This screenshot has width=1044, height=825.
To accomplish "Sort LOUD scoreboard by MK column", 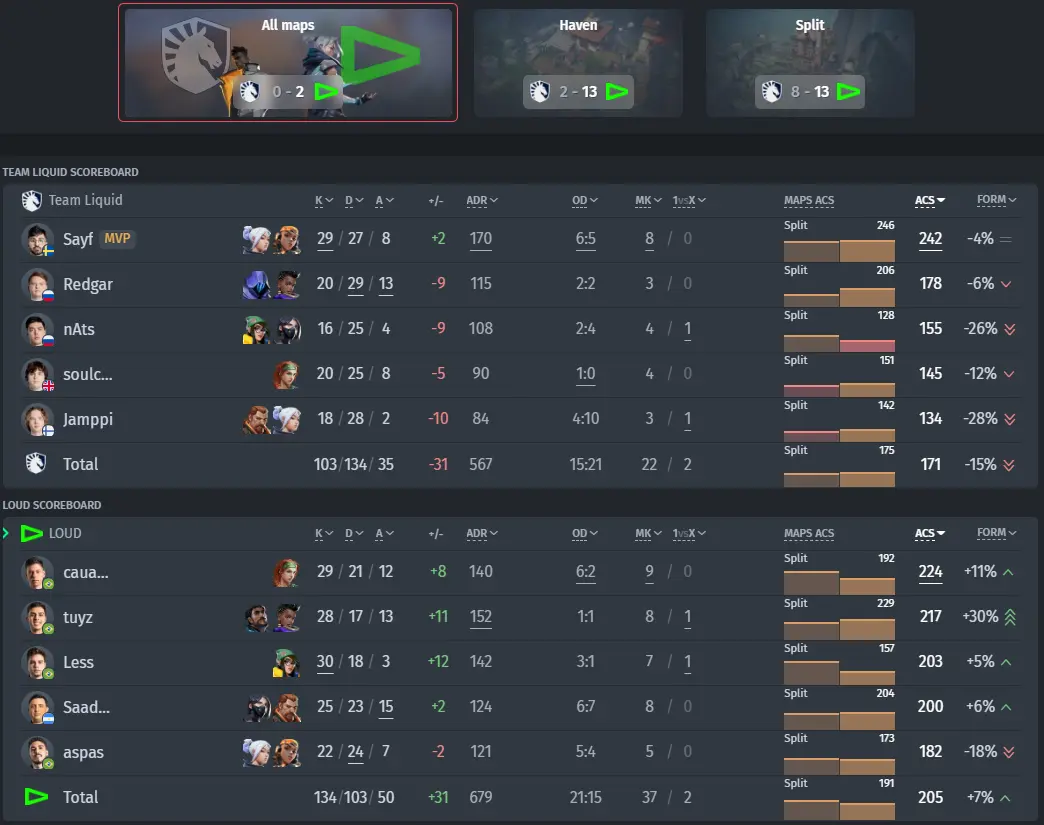I will tap(648, 533).
